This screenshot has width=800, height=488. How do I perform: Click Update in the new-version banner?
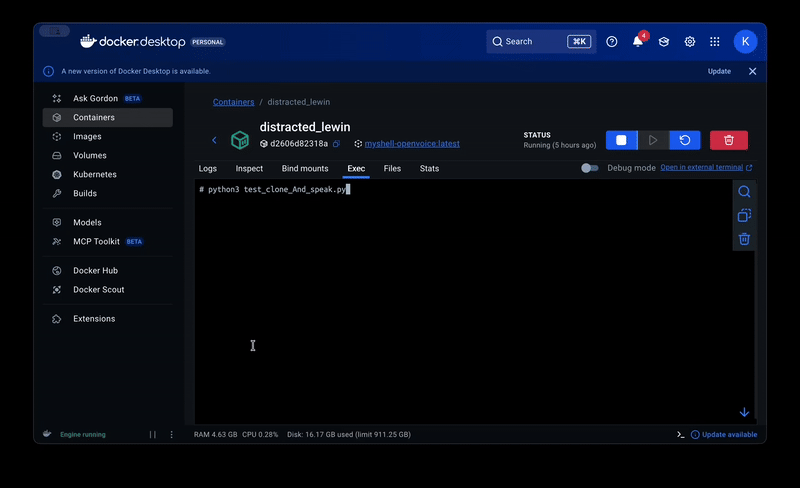point(719,71)
